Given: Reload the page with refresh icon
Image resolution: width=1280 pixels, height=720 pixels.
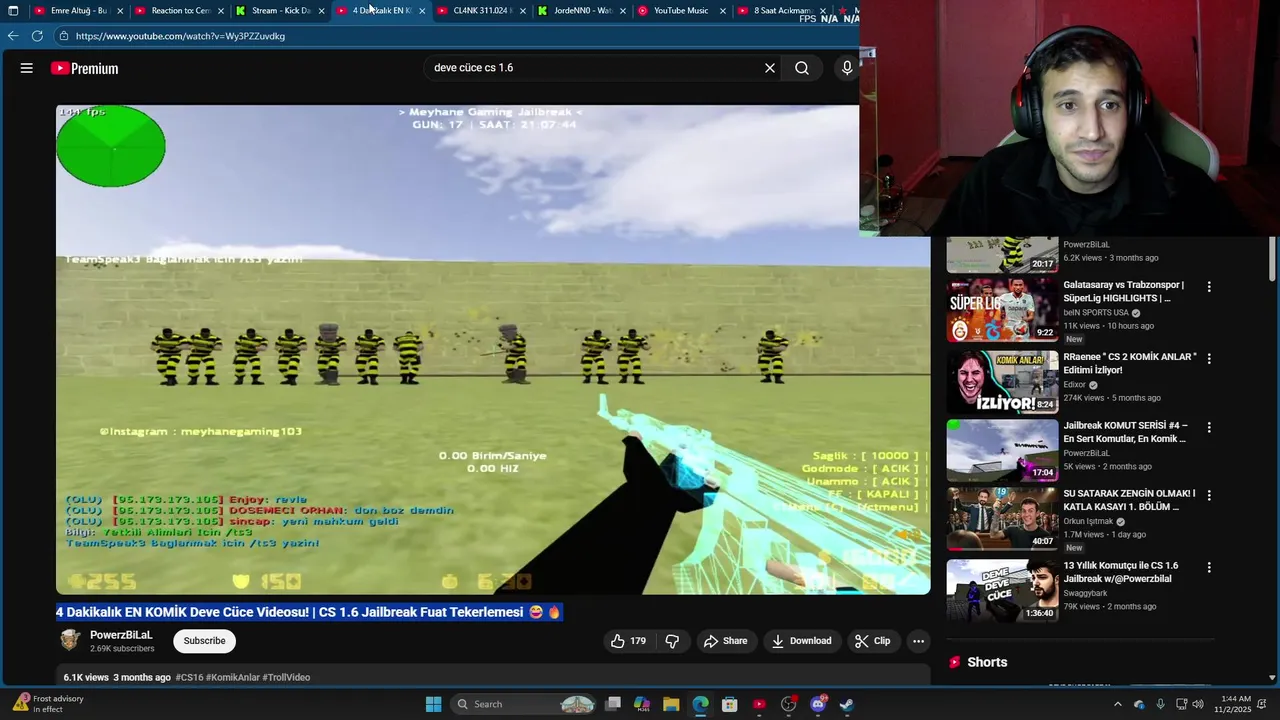Looking at the screenshot, I should click(37, 36).
